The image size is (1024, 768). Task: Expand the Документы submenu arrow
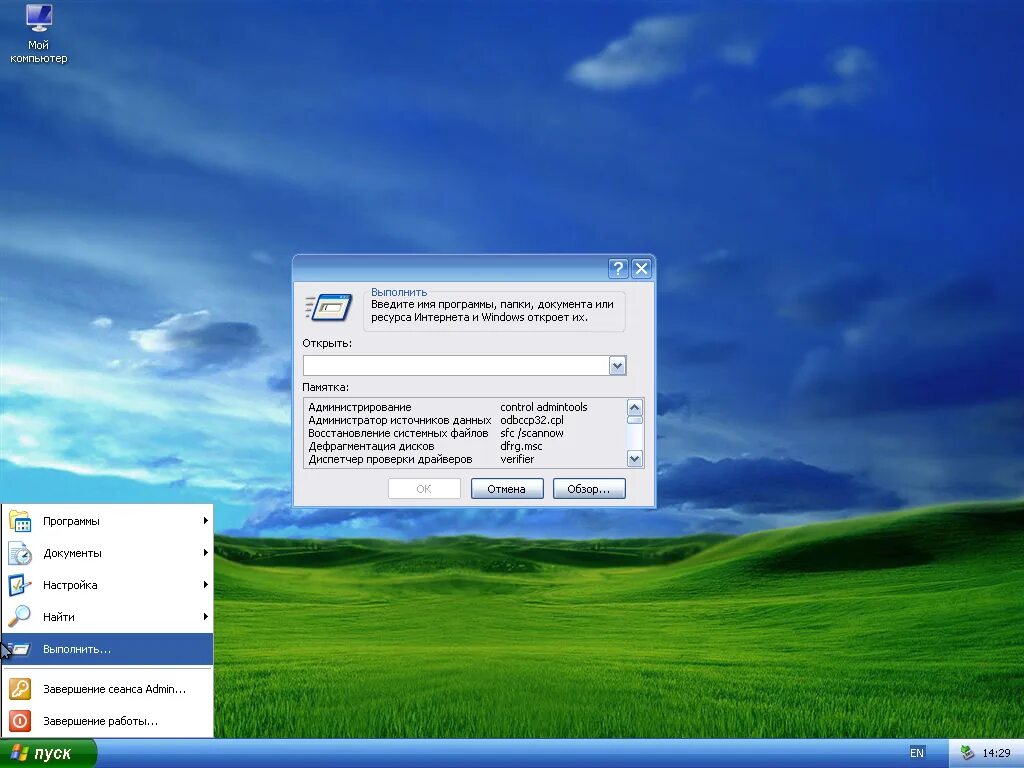coord(205,552)
